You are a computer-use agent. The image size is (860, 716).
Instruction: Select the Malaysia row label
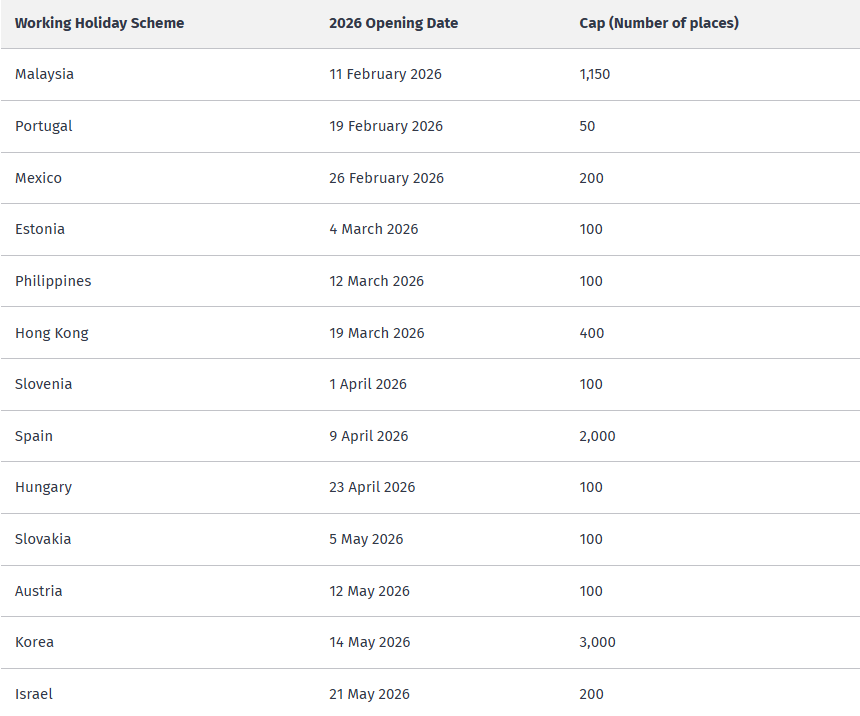tap(44, 74)
